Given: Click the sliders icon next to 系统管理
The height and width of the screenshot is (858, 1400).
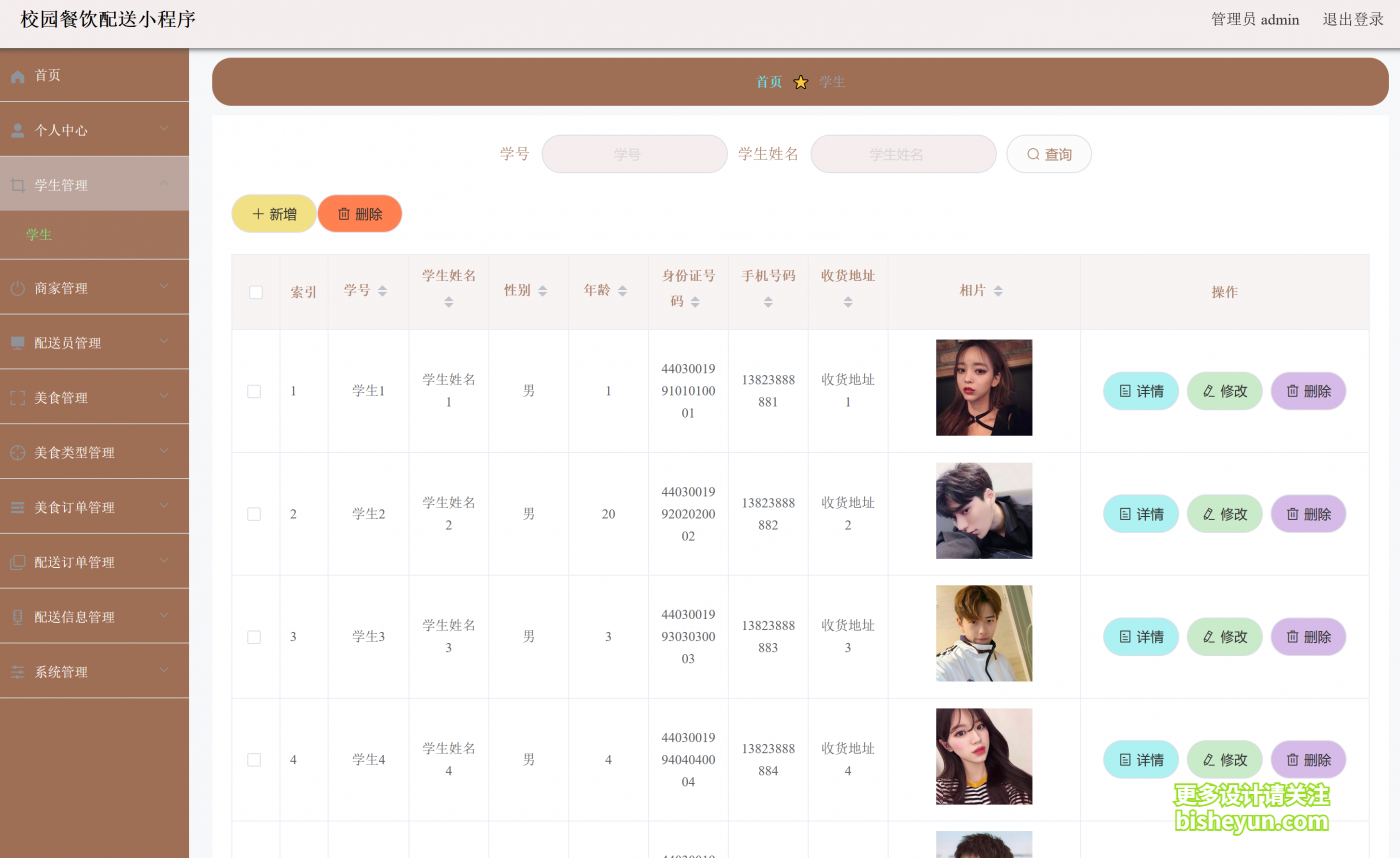Looking at the screenshot, I should point(17,673).
